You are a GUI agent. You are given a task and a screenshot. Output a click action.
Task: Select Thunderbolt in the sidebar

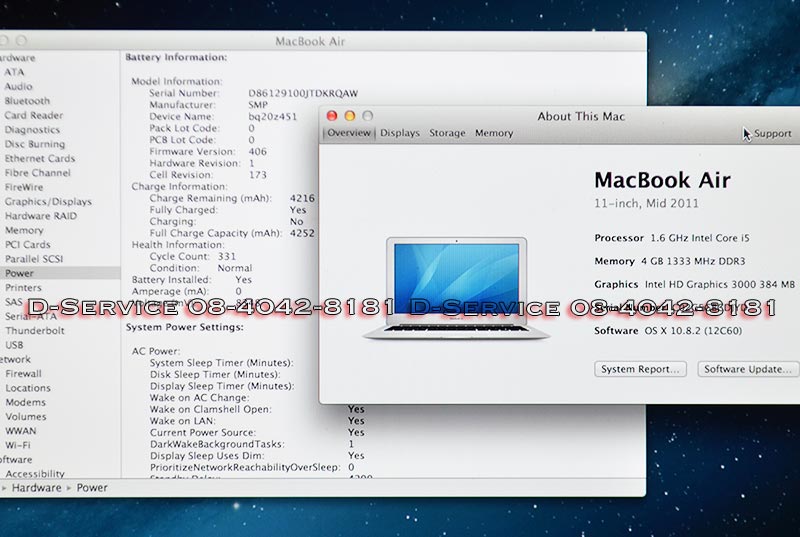tap(35, 330)
